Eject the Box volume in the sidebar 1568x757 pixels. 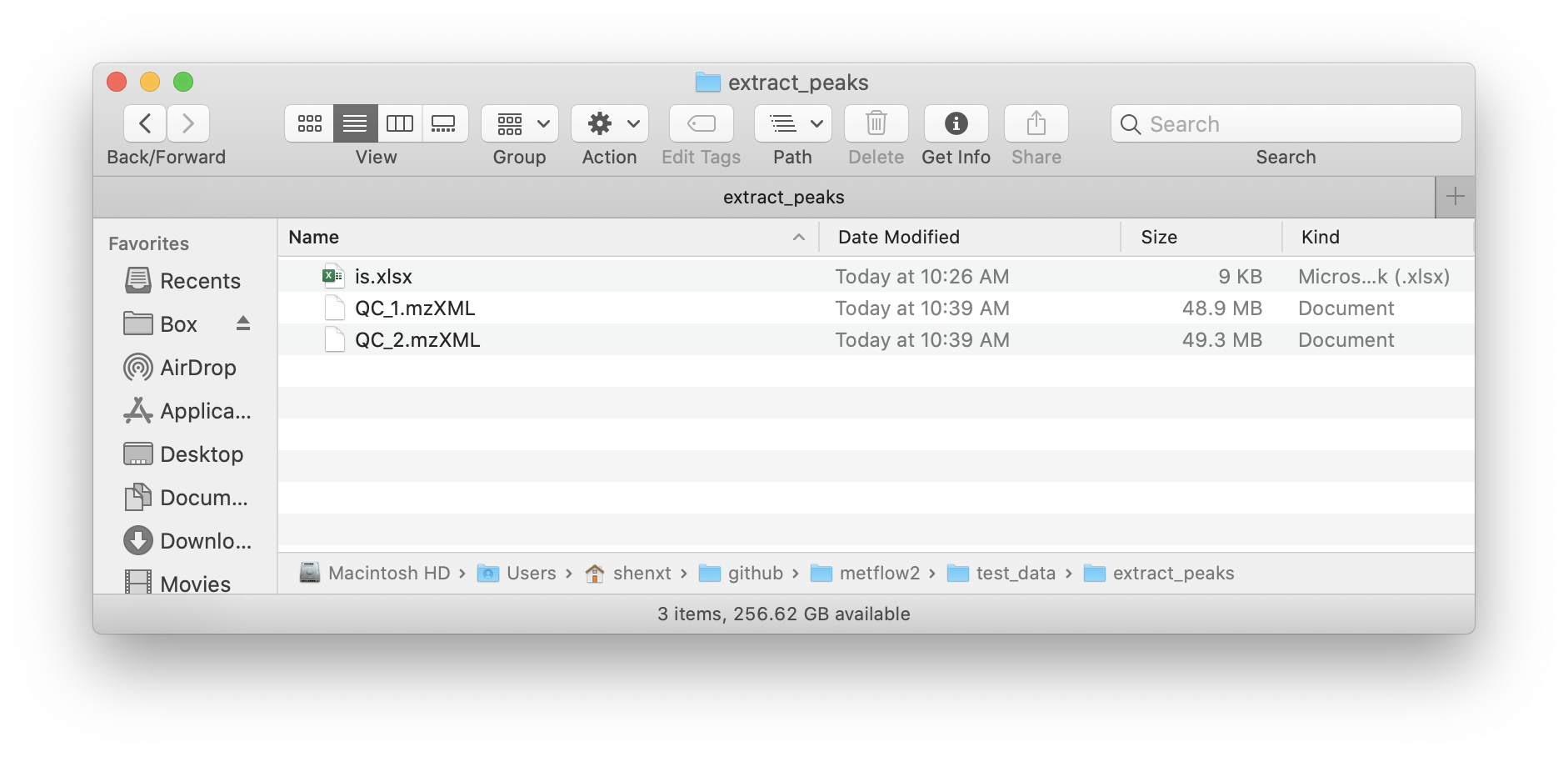(x=242, y=323)
